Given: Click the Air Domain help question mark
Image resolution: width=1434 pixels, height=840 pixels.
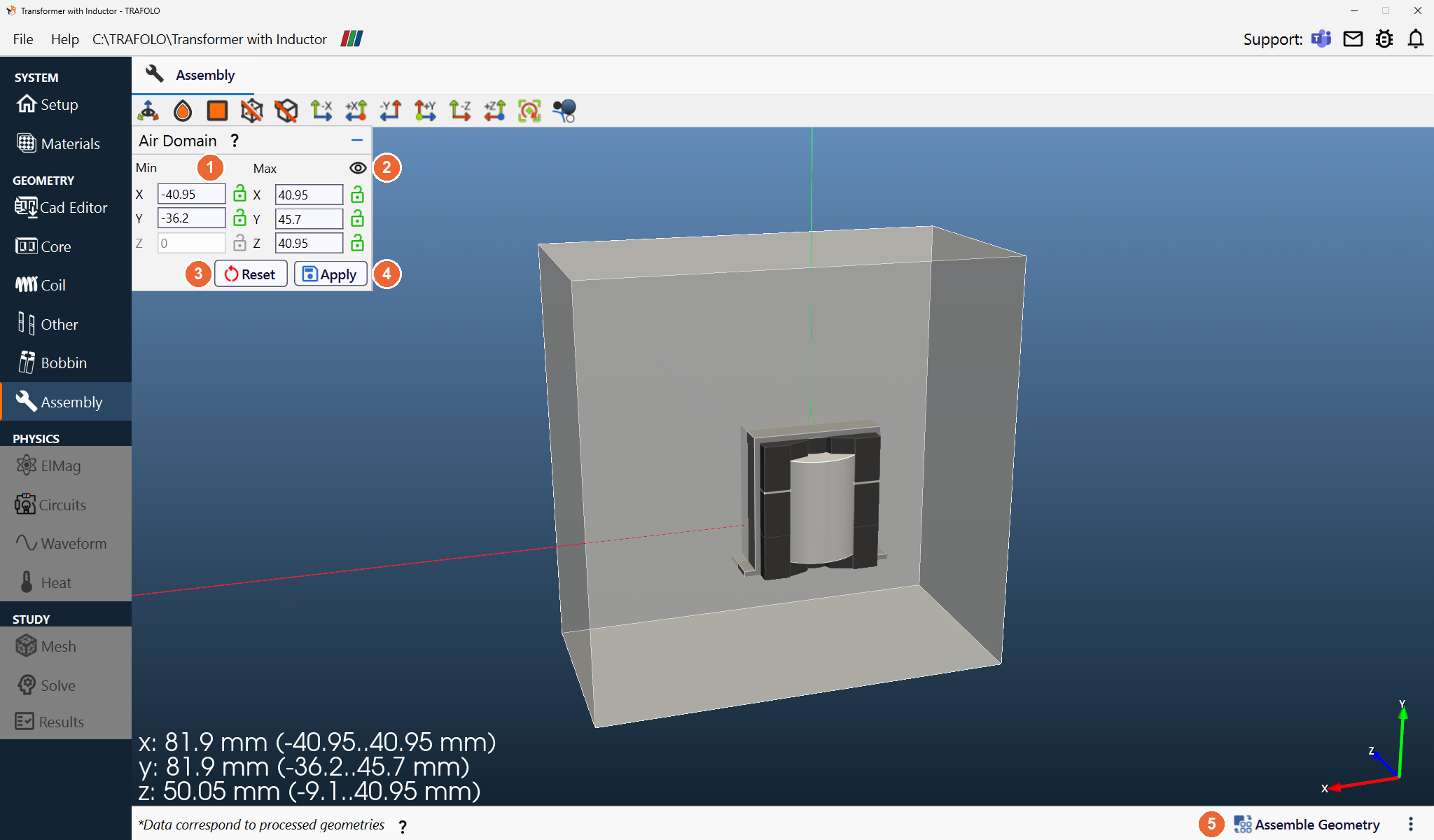Looking at the screenshot, I should click(x=235, y=141).
